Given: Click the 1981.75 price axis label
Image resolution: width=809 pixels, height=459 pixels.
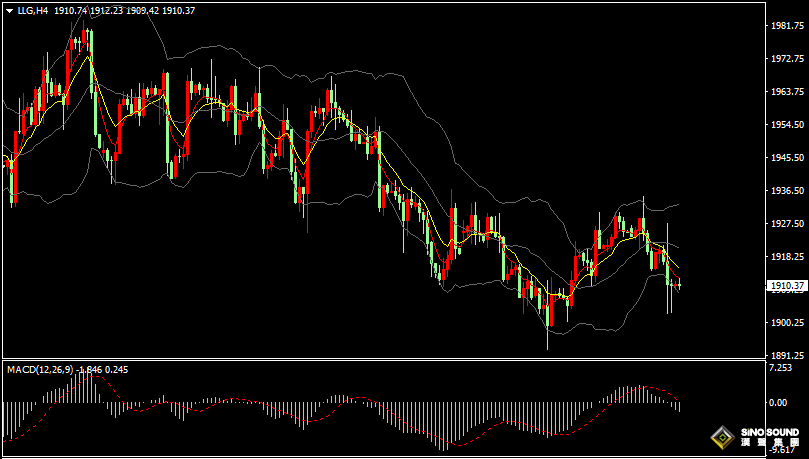Looking at the screenshot, I should click(787, 26).
